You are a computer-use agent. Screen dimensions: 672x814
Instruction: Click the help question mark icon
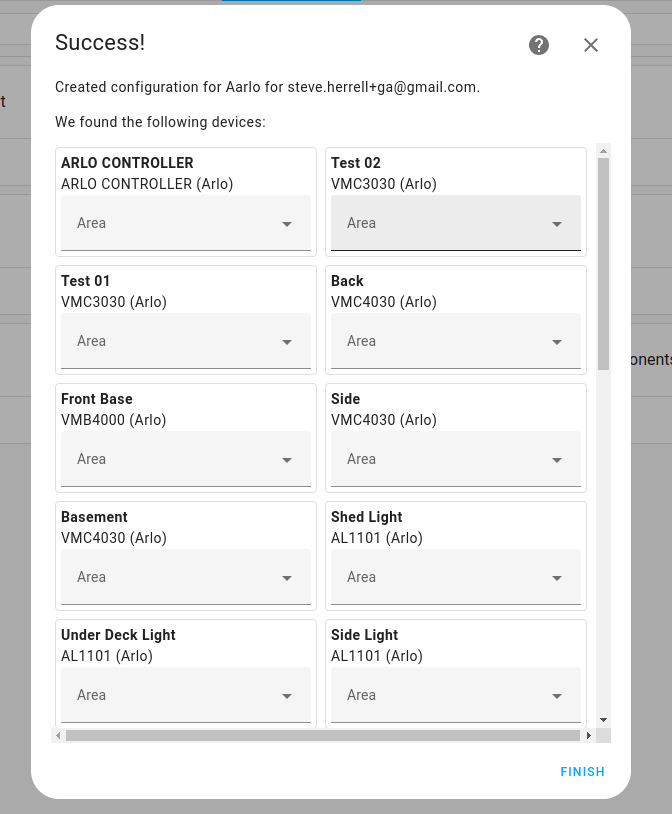(x=539, y=45)
